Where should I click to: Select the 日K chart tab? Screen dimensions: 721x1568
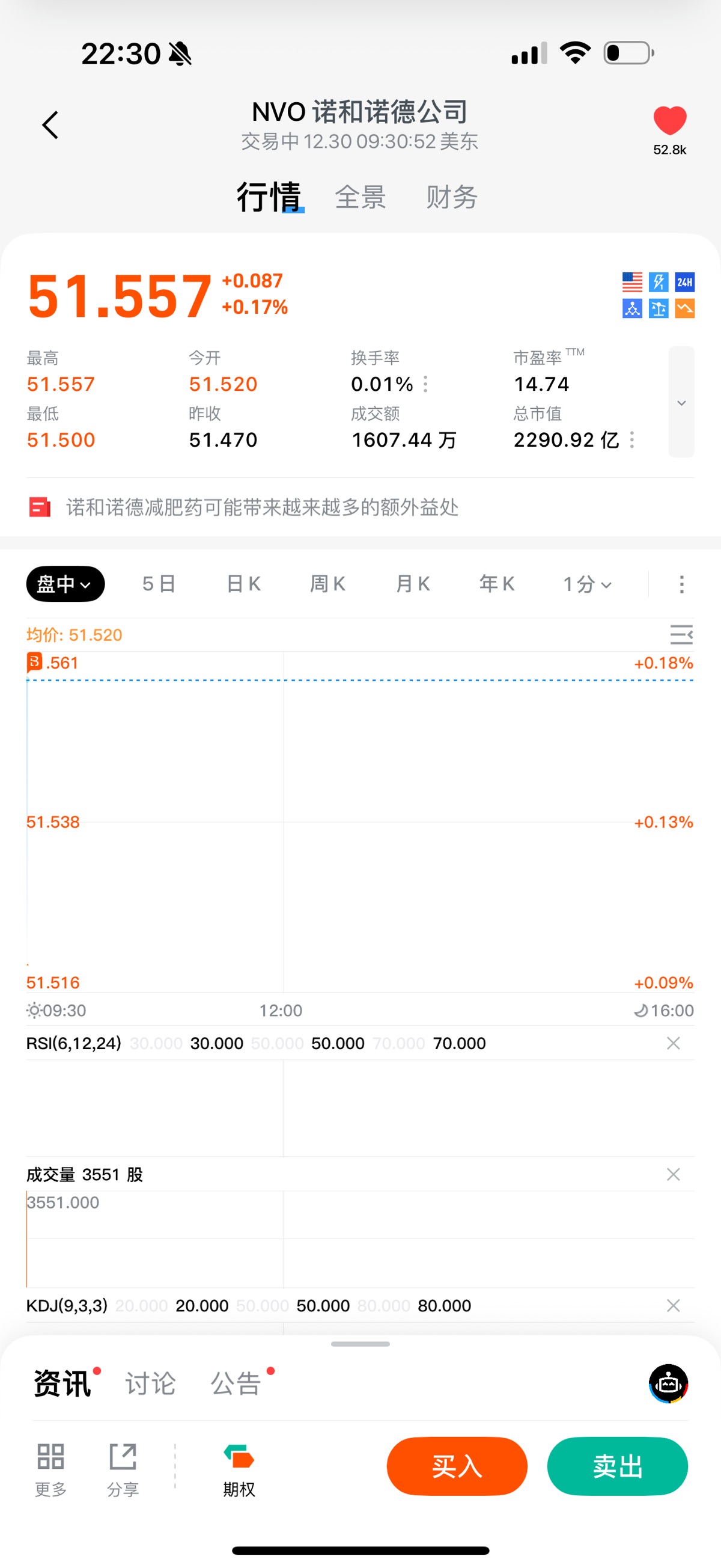tap(243, 584)
